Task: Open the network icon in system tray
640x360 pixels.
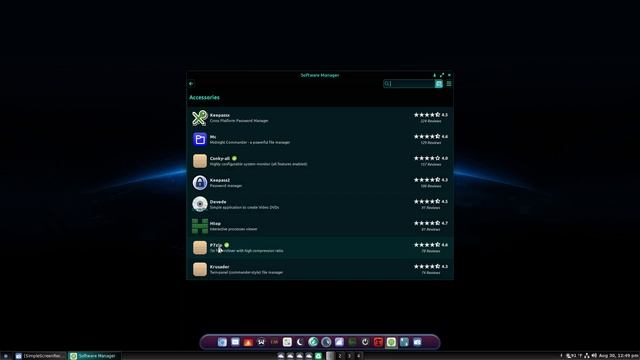Action: pos(587,356)
